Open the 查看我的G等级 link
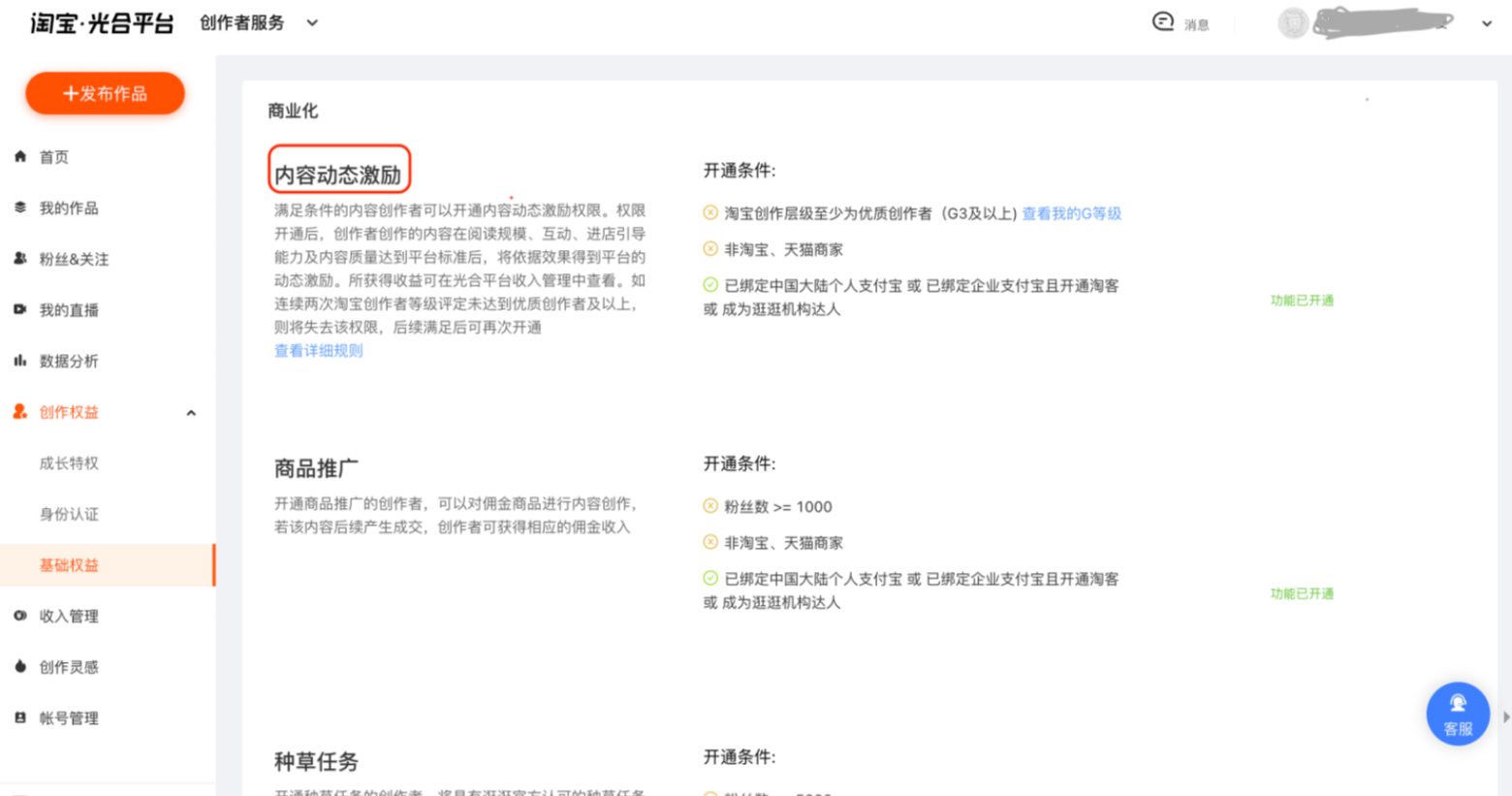 tap(1071, 213)
